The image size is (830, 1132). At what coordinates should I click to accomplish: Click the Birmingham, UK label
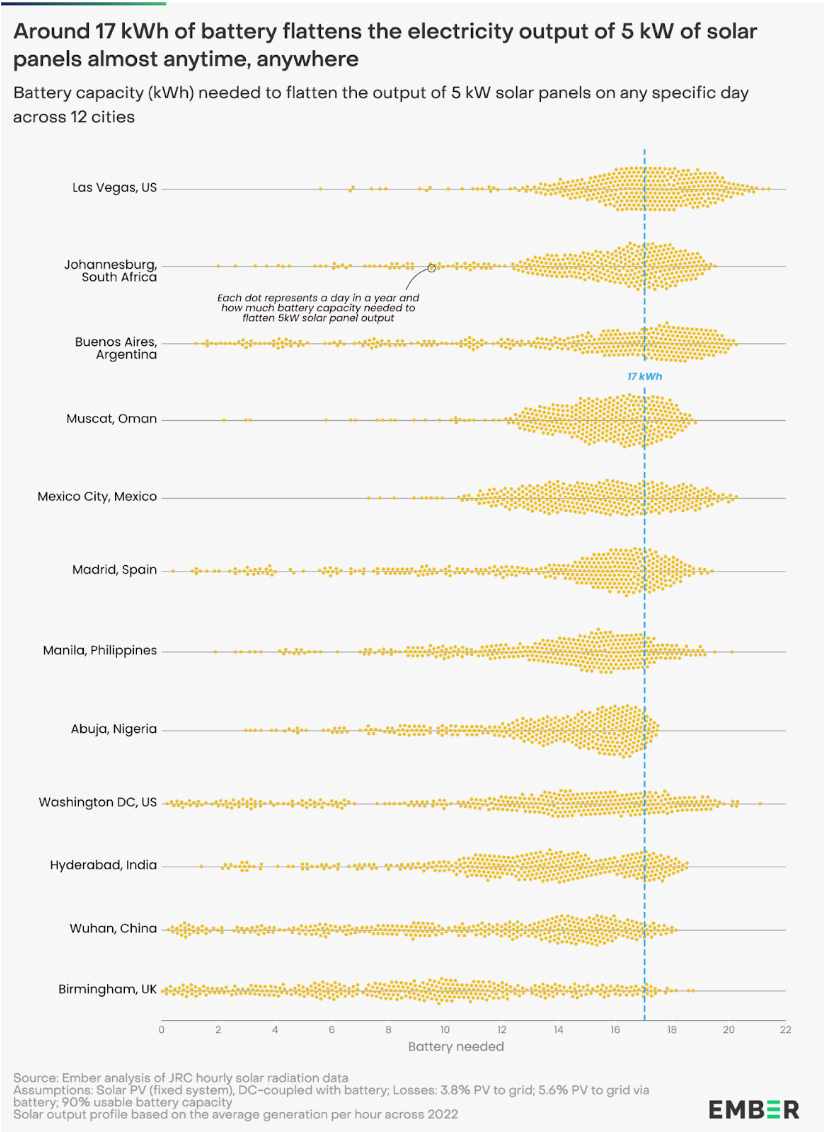108,989
